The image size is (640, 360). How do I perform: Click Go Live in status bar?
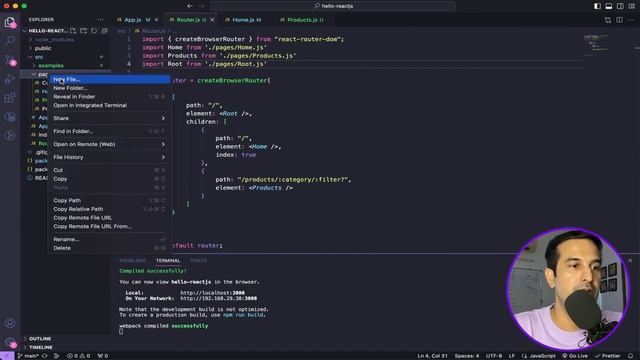click(x=574, y=356)
